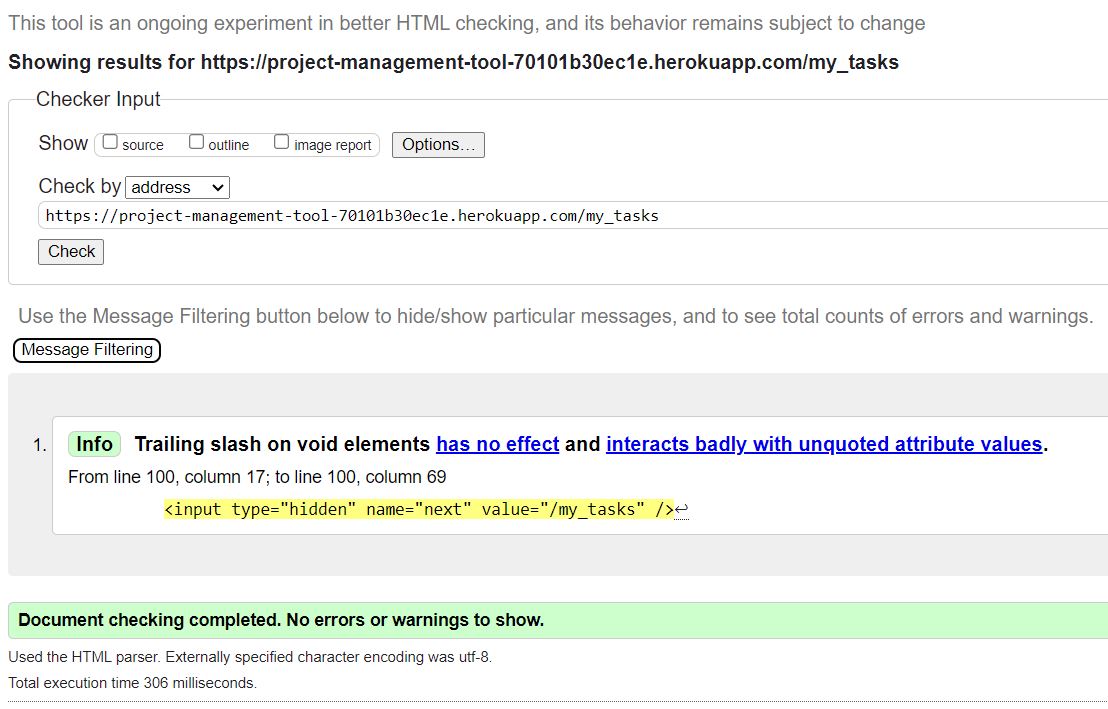Viewport: 1108px width, 709px height.
Task: Select the URL input field
Action: [400, 215]
